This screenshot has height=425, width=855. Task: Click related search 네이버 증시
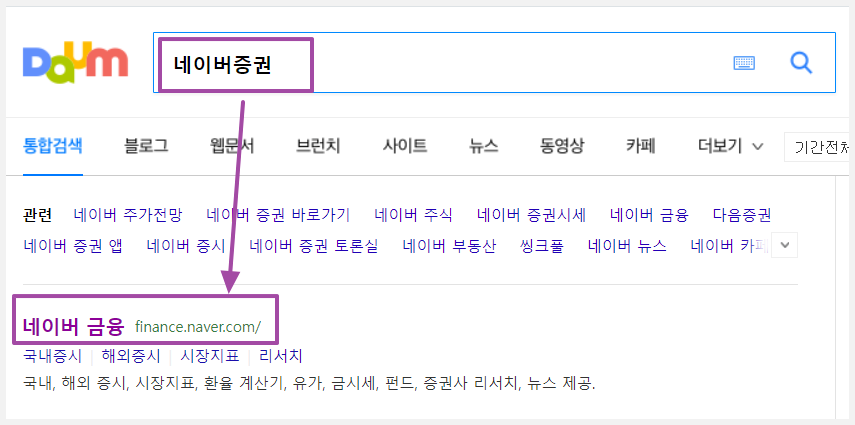click(x=186, y=246)
